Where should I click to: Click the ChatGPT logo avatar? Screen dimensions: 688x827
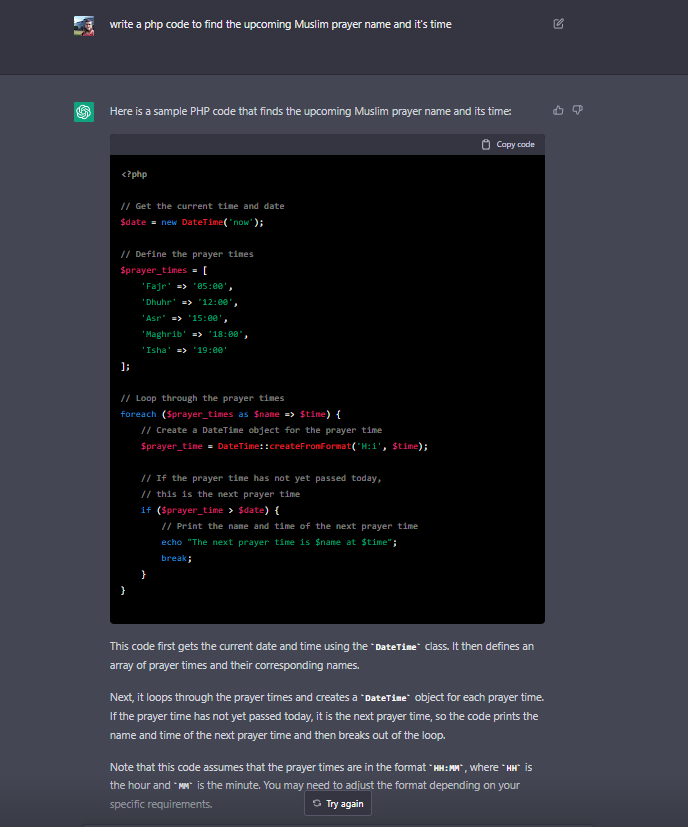tap(84, 112)
